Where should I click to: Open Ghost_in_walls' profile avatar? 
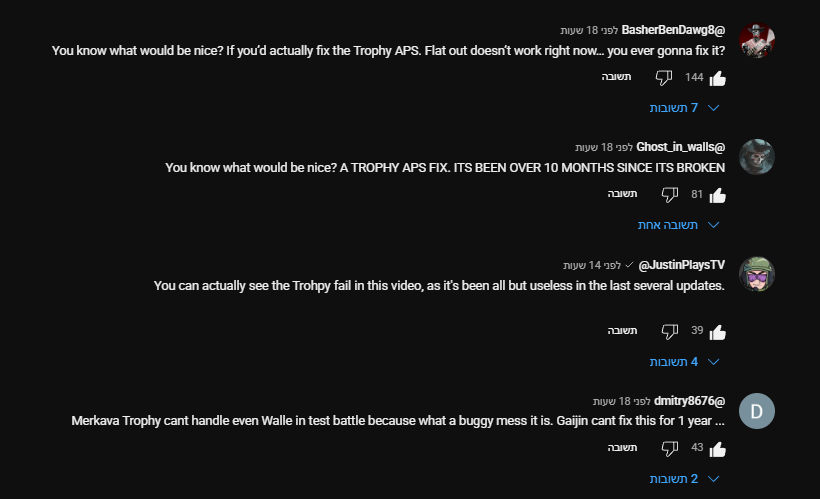pyautogui.click(x=757, y=157)
